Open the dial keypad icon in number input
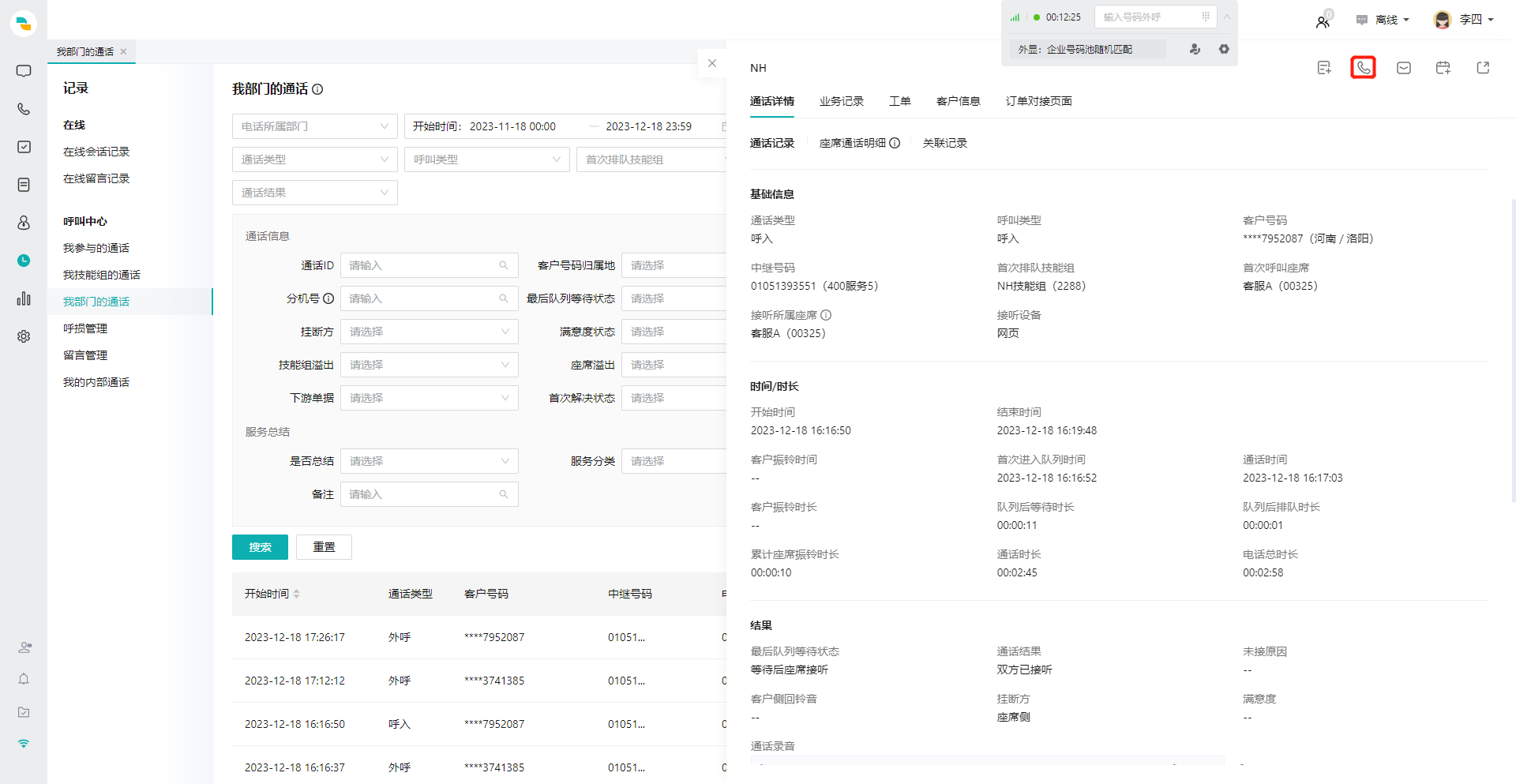This screenshot has width=1516, height=784. coord(1206,17)
